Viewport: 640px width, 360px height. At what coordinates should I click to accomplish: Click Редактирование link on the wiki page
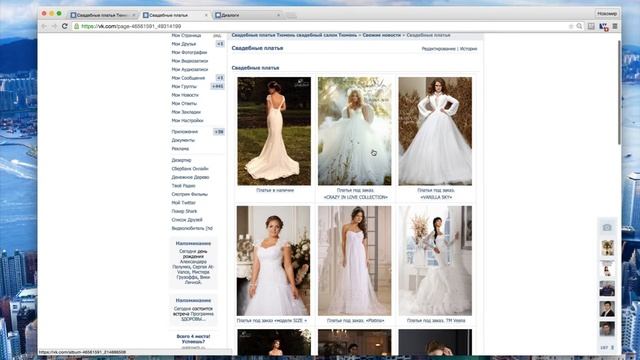tap(438, 49)
